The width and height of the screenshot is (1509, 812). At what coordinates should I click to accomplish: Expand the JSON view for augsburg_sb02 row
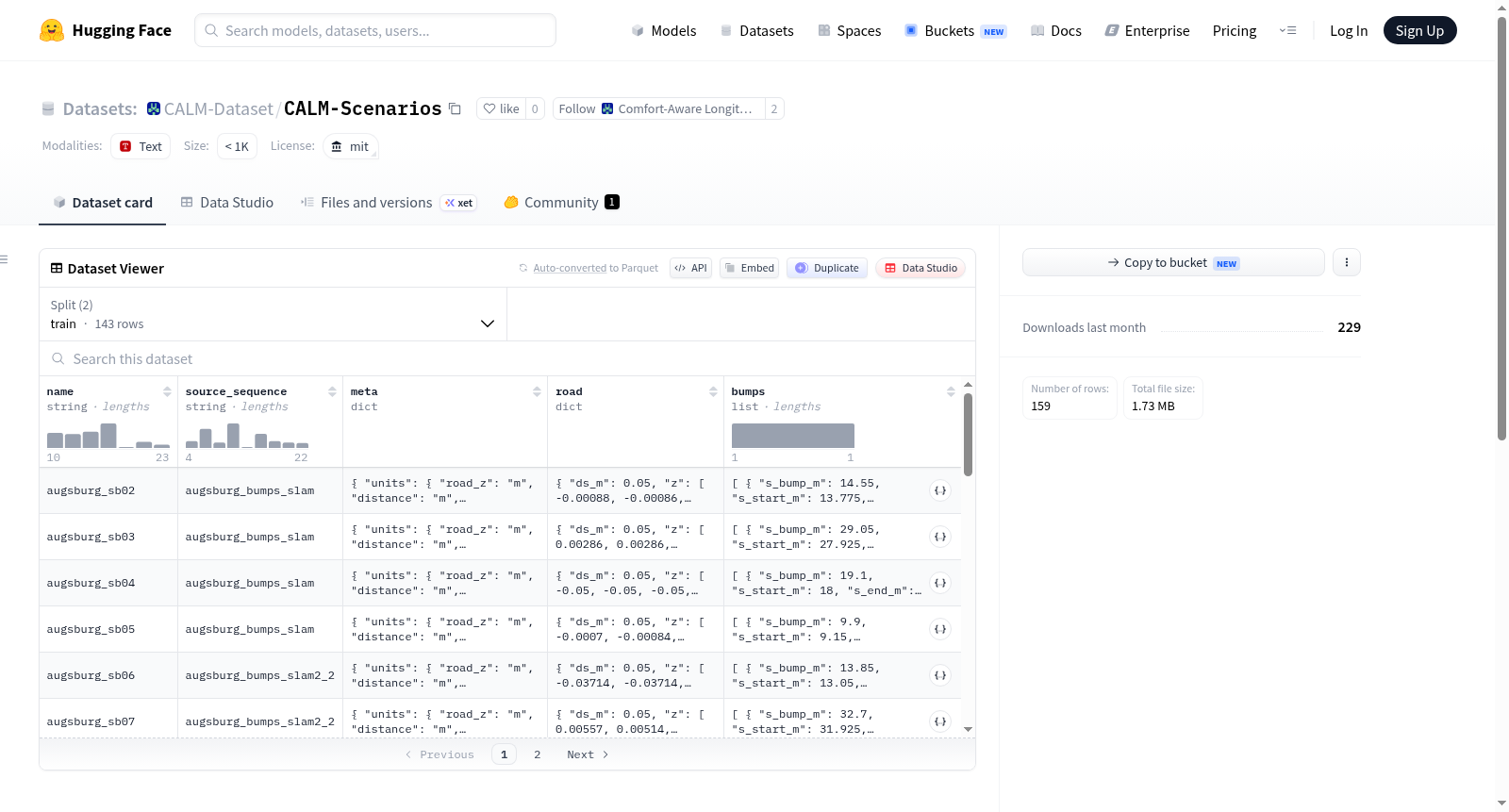940,490
